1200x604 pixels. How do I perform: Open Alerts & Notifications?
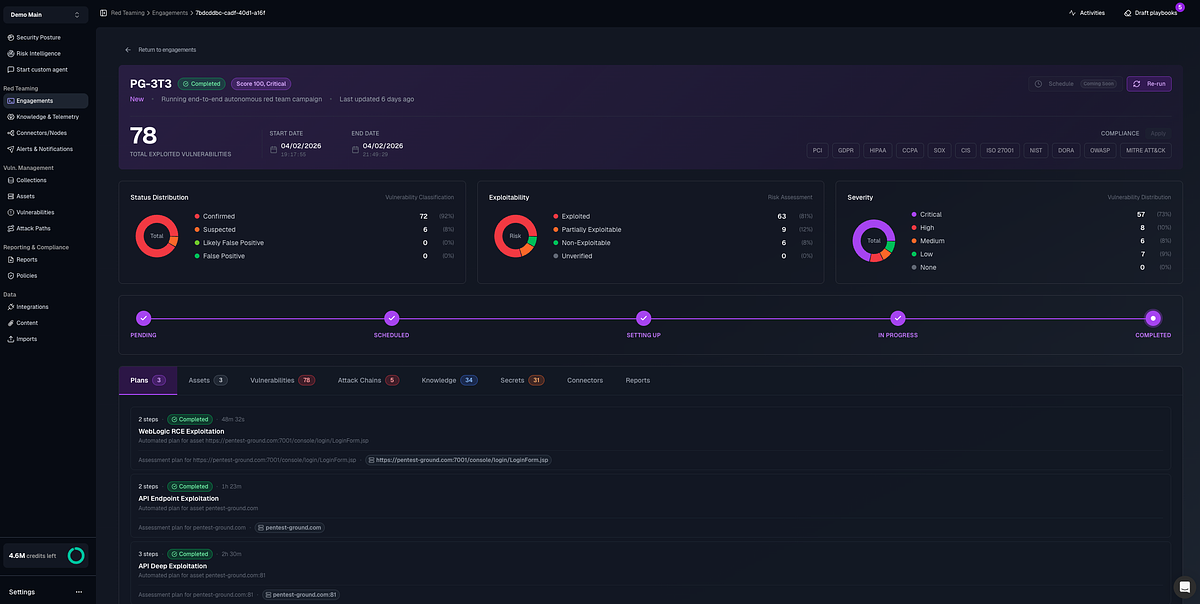click(45, 149)
